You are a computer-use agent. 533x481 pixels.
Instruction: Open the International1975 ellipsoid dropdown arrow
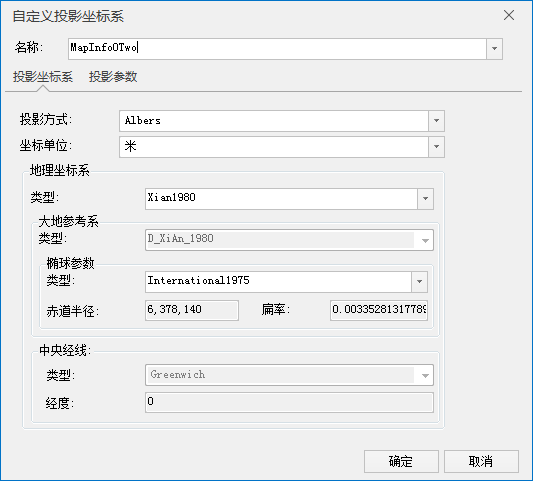coord(419,281)
